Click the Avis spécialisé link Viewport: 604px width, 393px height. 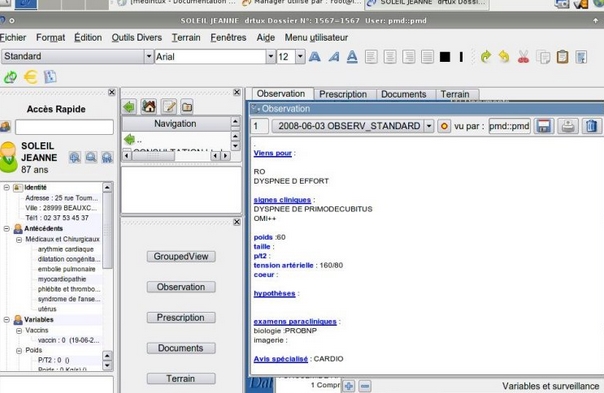point(281,359)
